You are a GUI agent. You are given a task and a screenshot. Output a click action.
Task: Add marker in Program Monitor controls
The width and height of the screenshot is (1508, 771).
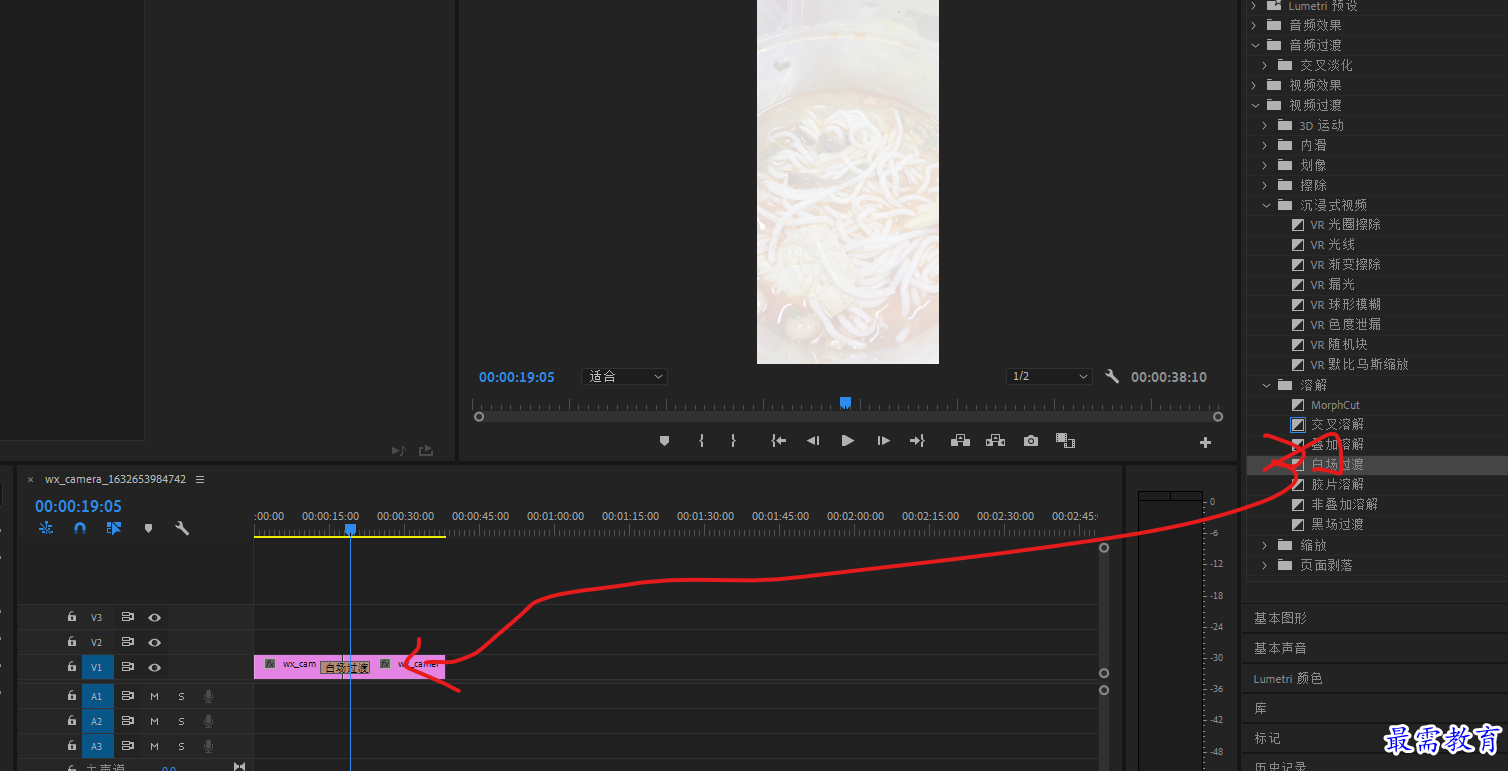[x=664, y=441]
